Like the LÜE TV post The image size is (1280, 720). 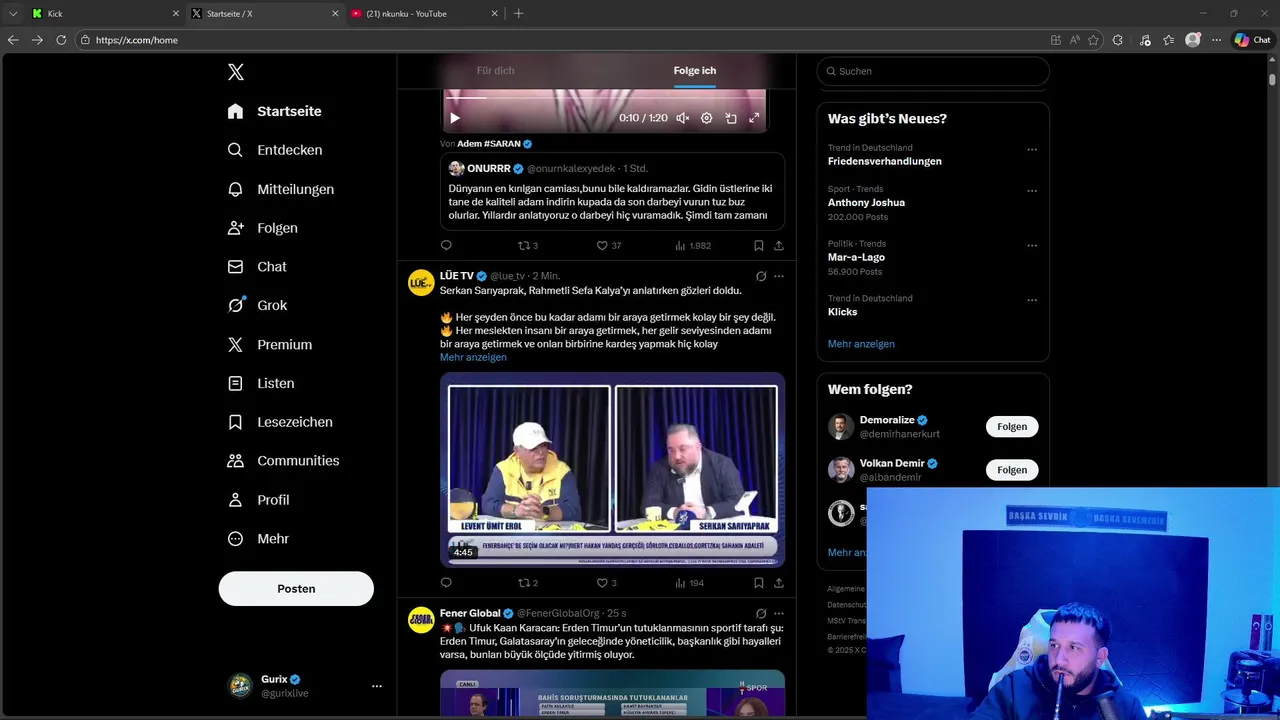click(x=606, y=583)
